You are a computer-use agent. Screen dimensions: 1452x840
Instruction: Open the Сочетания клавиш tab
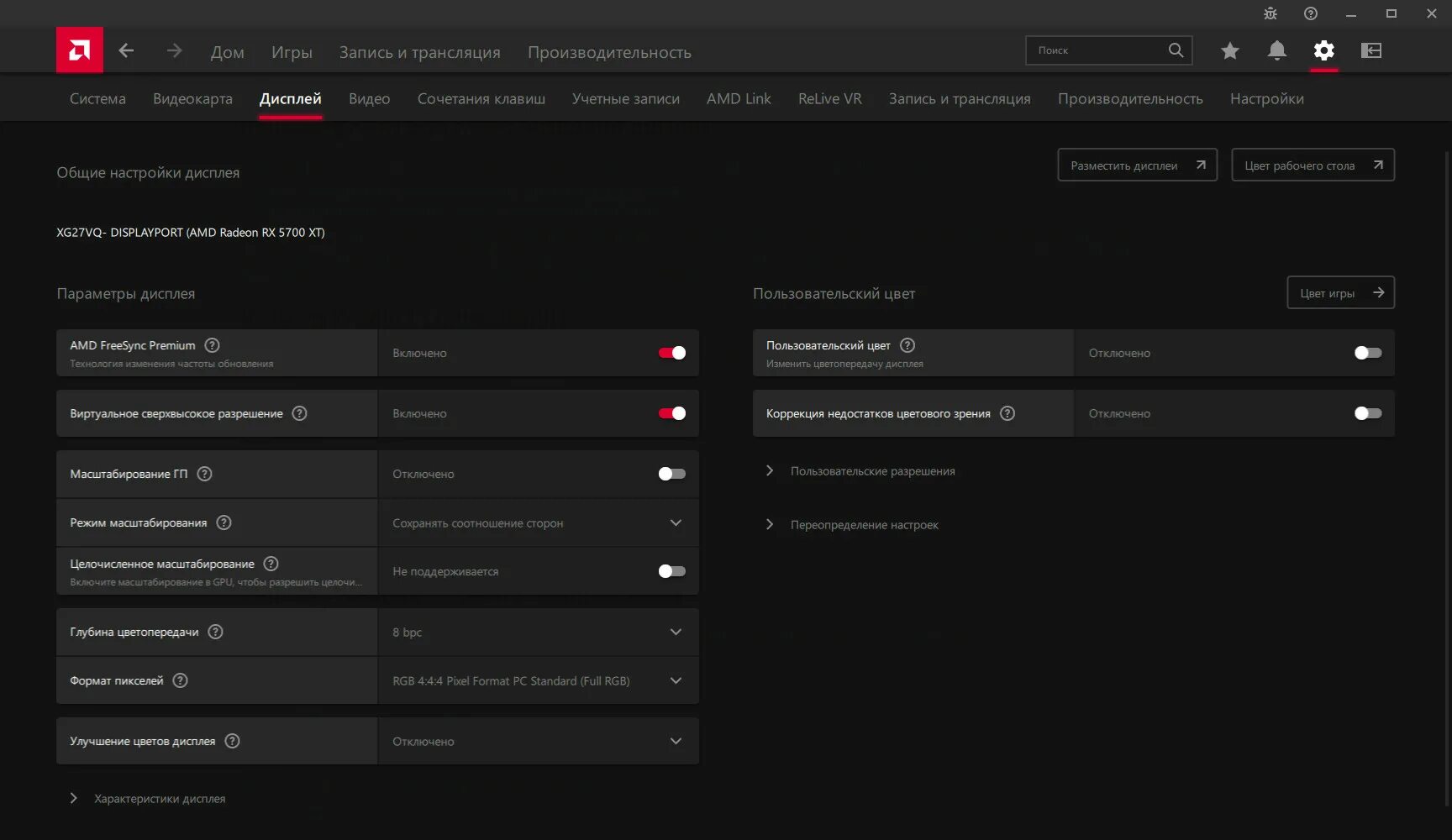click(481, 98)
